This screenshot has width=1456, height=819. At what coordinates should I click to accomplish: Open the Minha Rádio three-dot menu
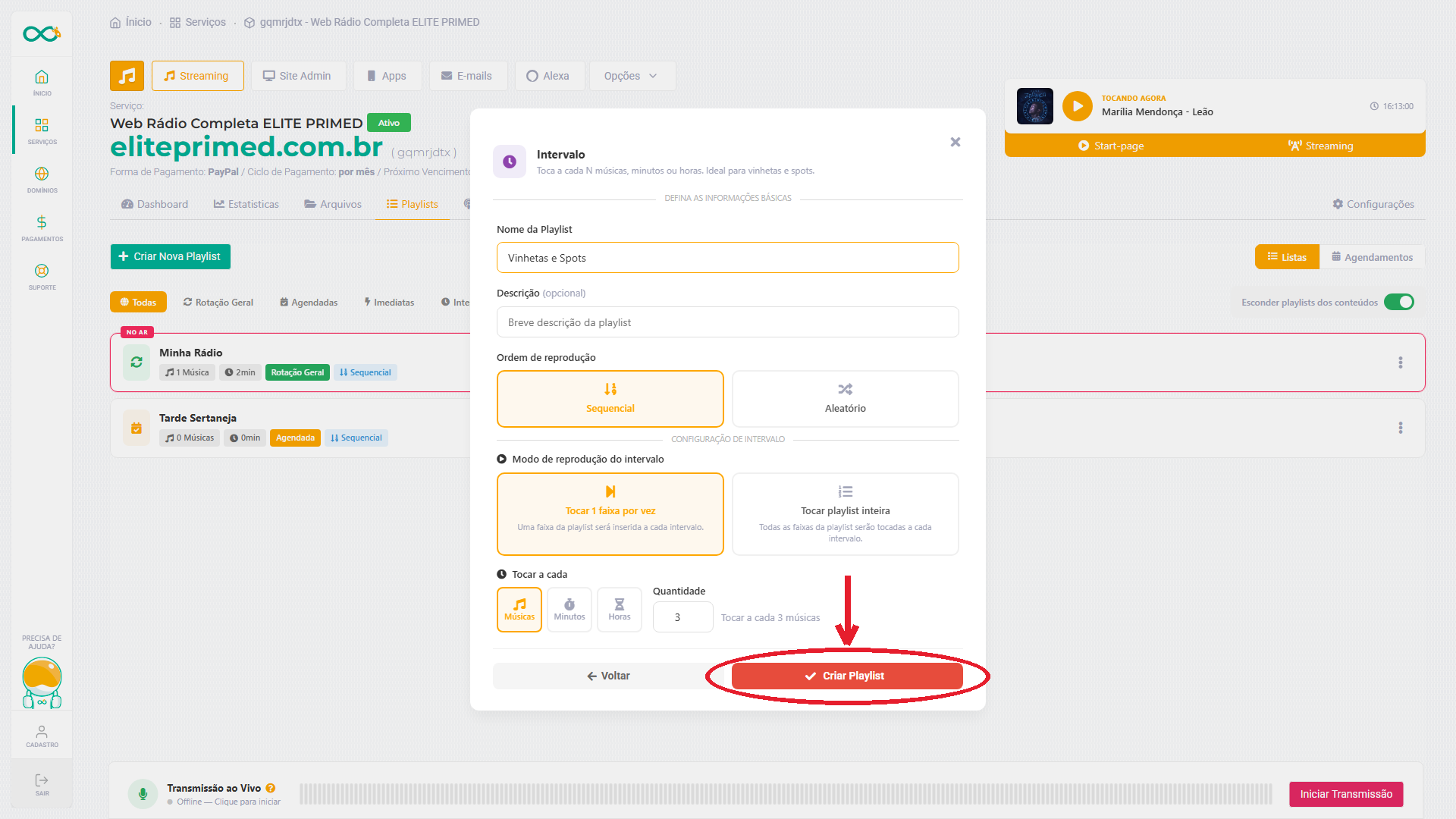click(x=1401, y=362)
